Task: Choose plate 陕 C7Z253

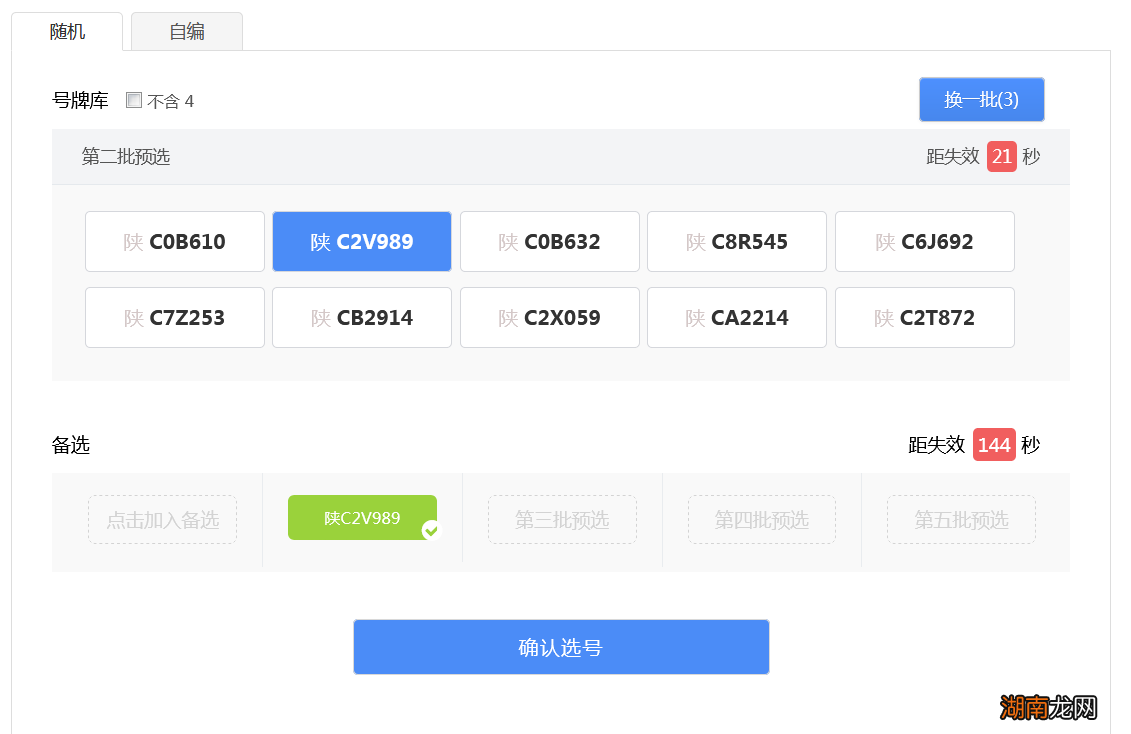Action: click(175, 318)
